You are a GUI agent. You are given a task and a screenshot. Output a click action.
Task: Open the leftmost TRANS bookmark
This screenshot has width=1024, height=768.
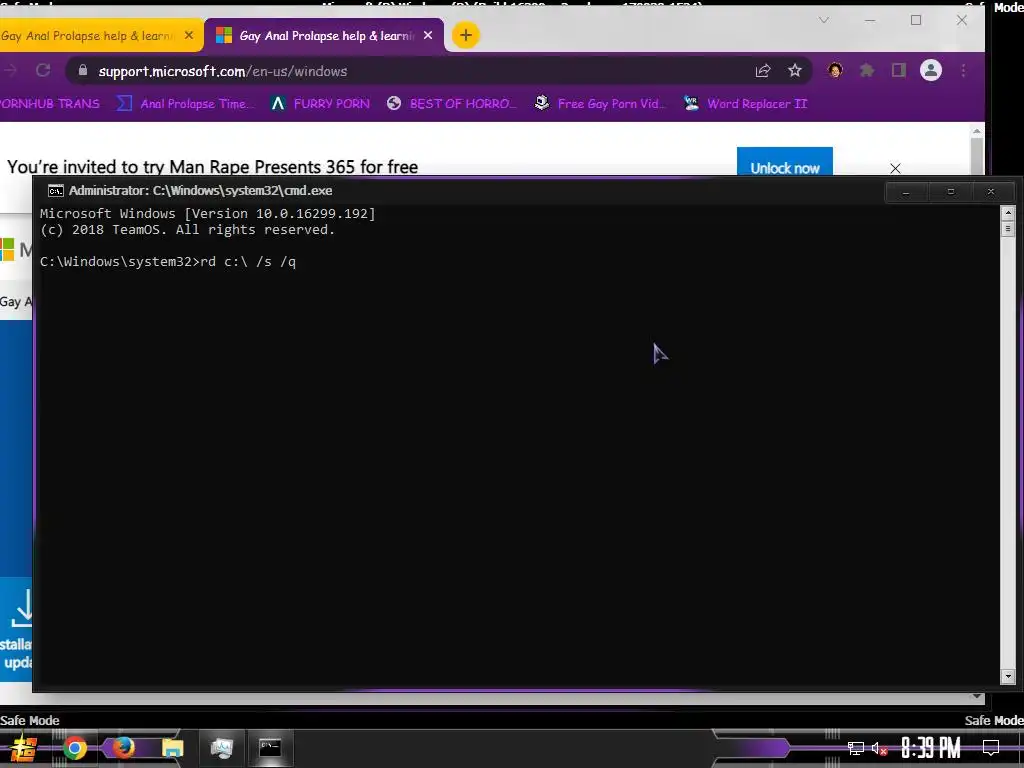[50, 103]
